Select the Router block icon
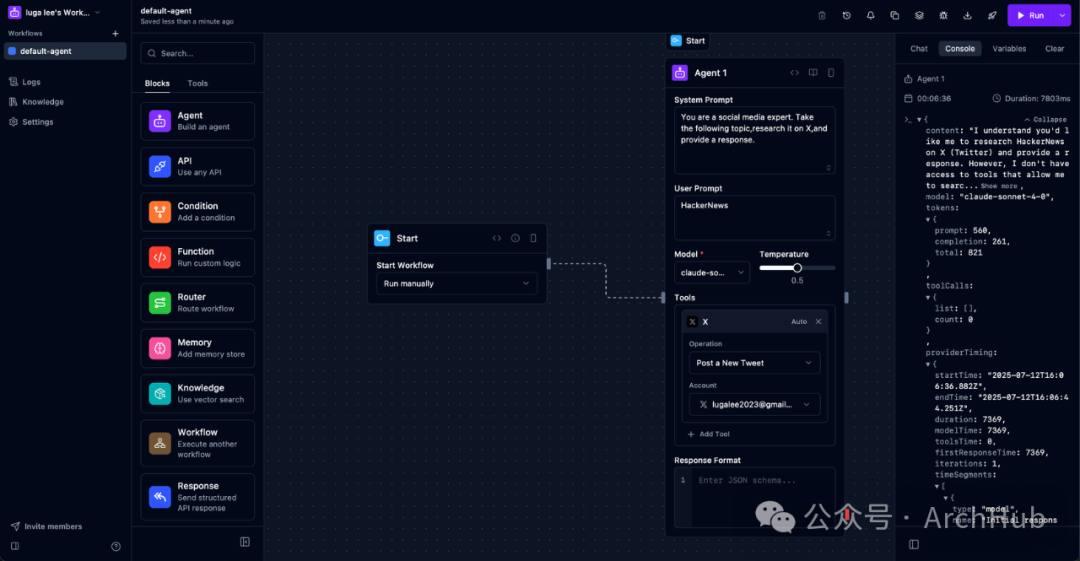This screenshot has height=561, width=1080. tap(160, 303)
